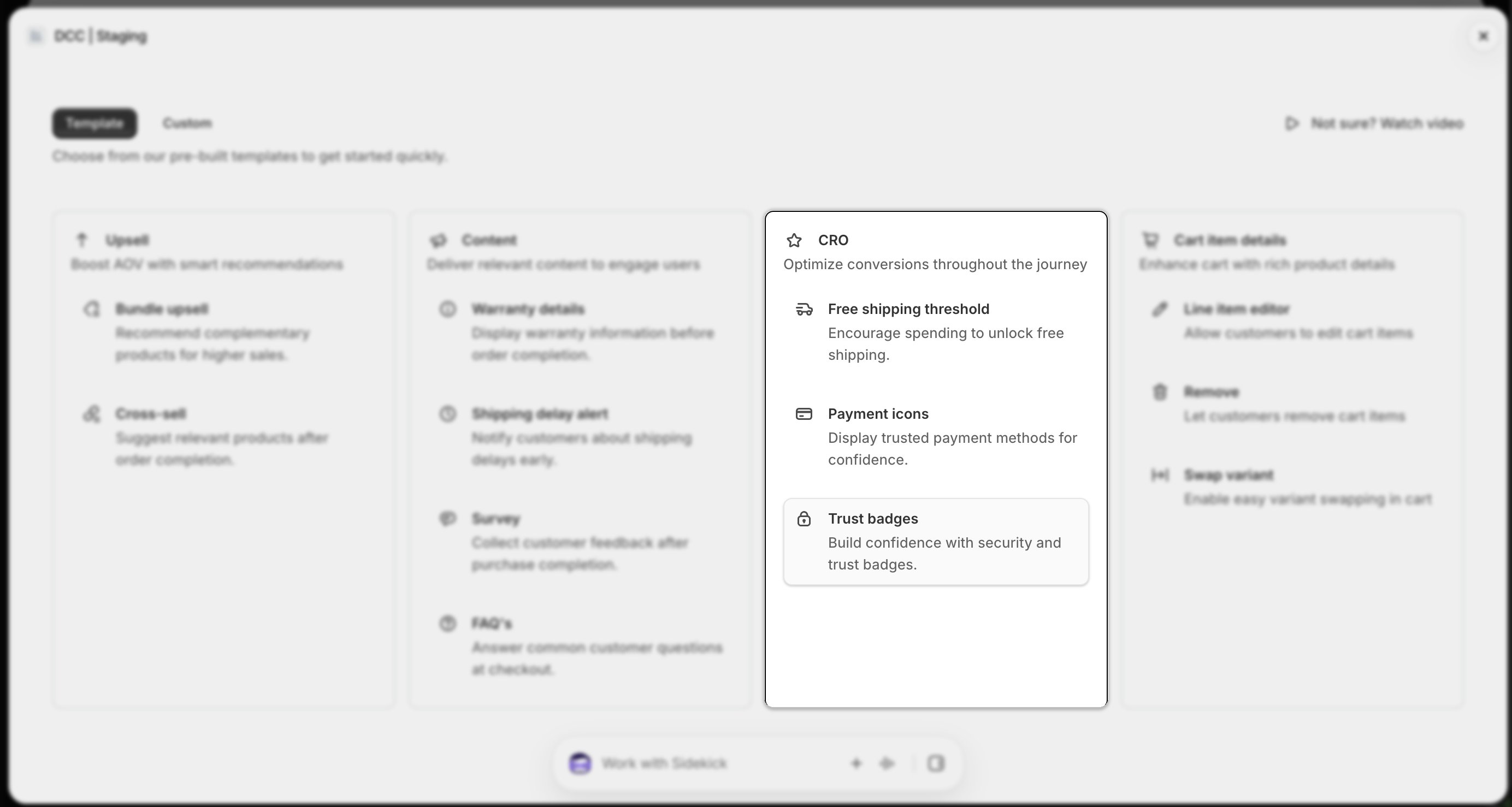The width and height of the screenshot is (1512, 807).
Task: Click the pencil icon beside Line item editor
Action: click(1160, 309)
